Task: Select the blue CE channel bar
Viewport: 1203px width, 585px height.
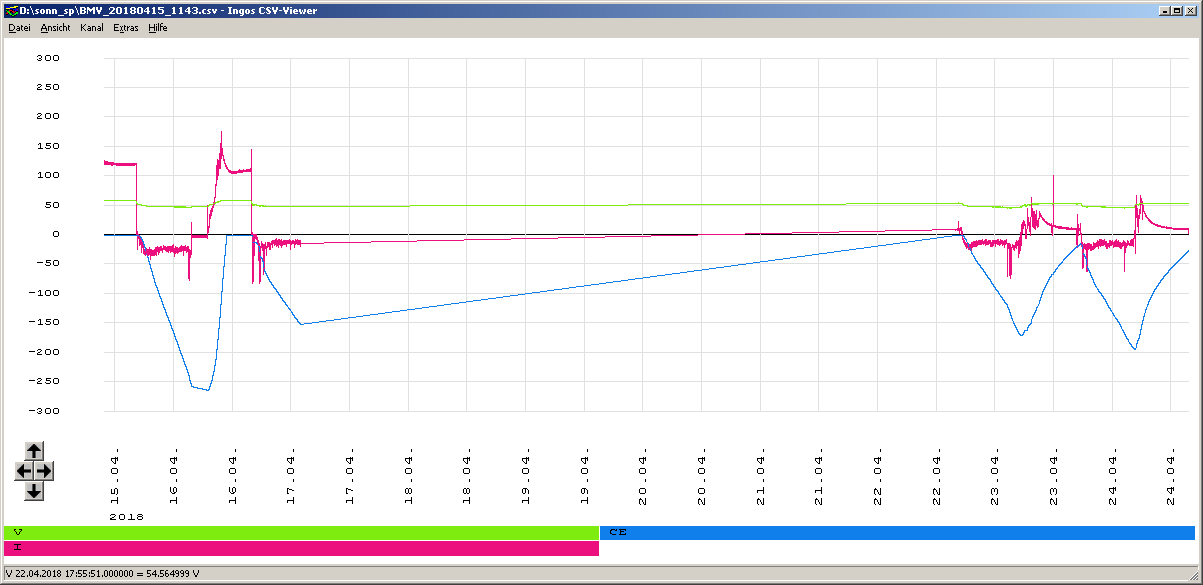Action: (897, 532)
